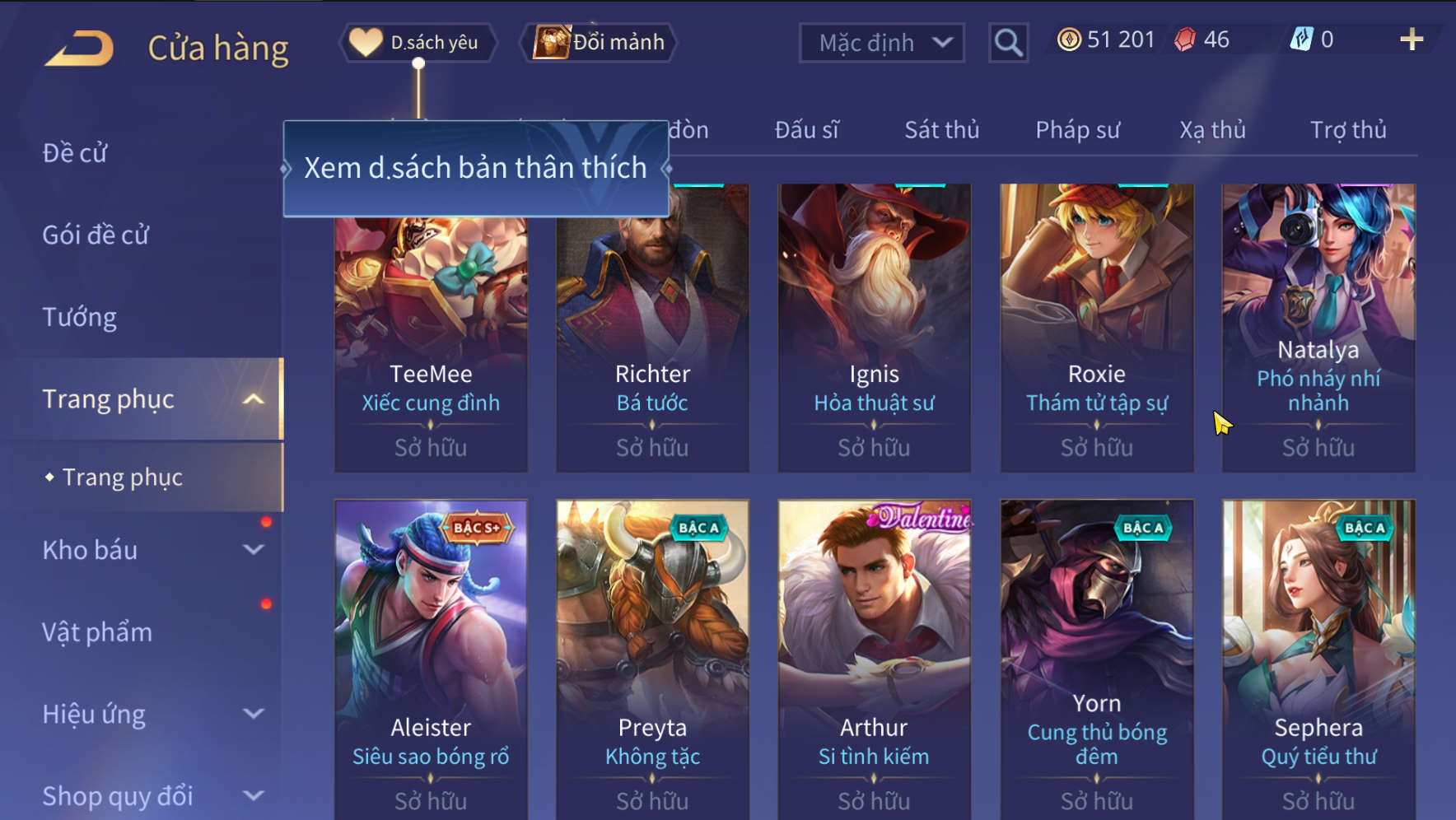The height and width of the screenshot is (820, 1456).
Task: Switch to the Sát thủ tab
Action: [x=941, y=130]
